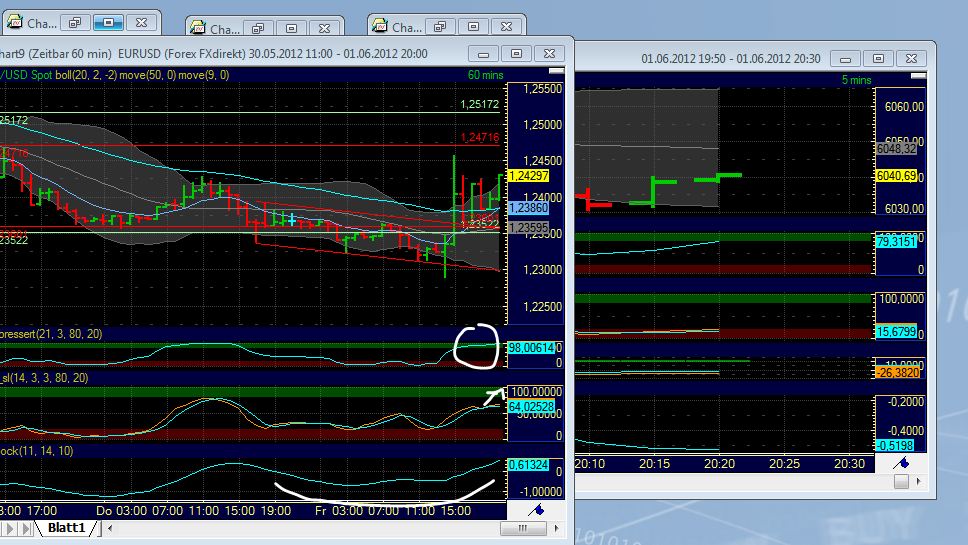This screenshot has width=968, height=545.
Task: Click scrollbar left arrow in EURUSD chart
Action: pos(110,528)
